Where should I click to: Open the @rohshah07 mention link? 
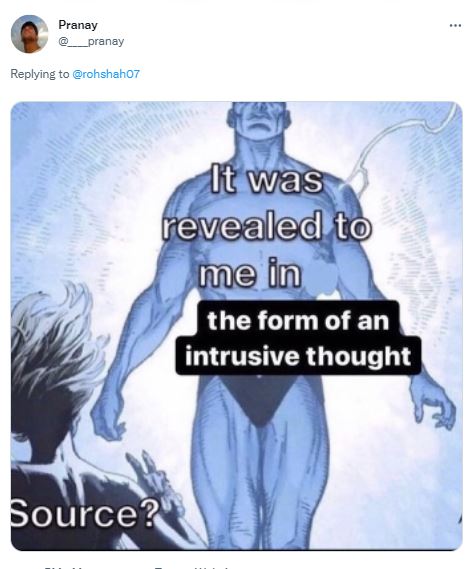click(106, 74)
